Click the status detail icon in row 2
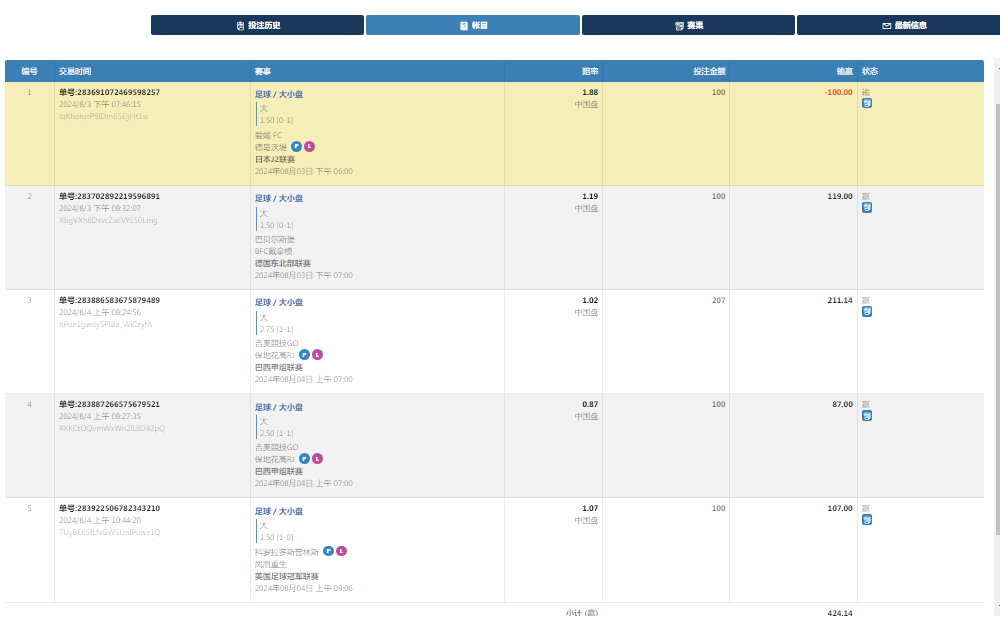Screen dimensions: 1000x623 pyautogui.click(x=867, y=207)
